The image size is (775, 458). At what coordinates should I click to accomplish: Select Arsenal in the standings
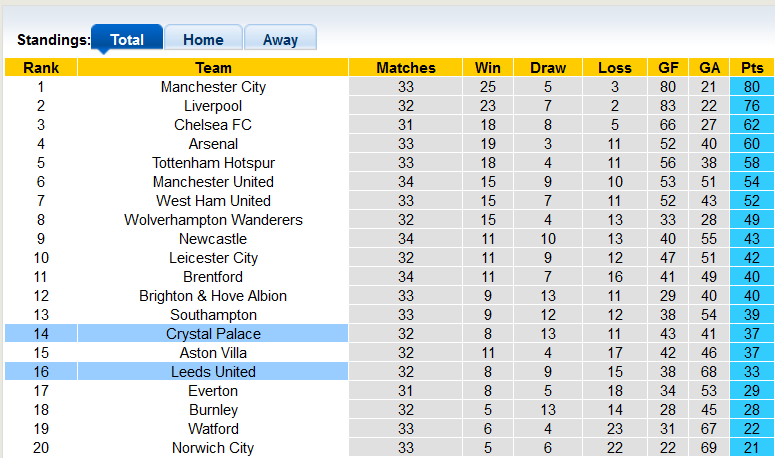click(213, 144)
